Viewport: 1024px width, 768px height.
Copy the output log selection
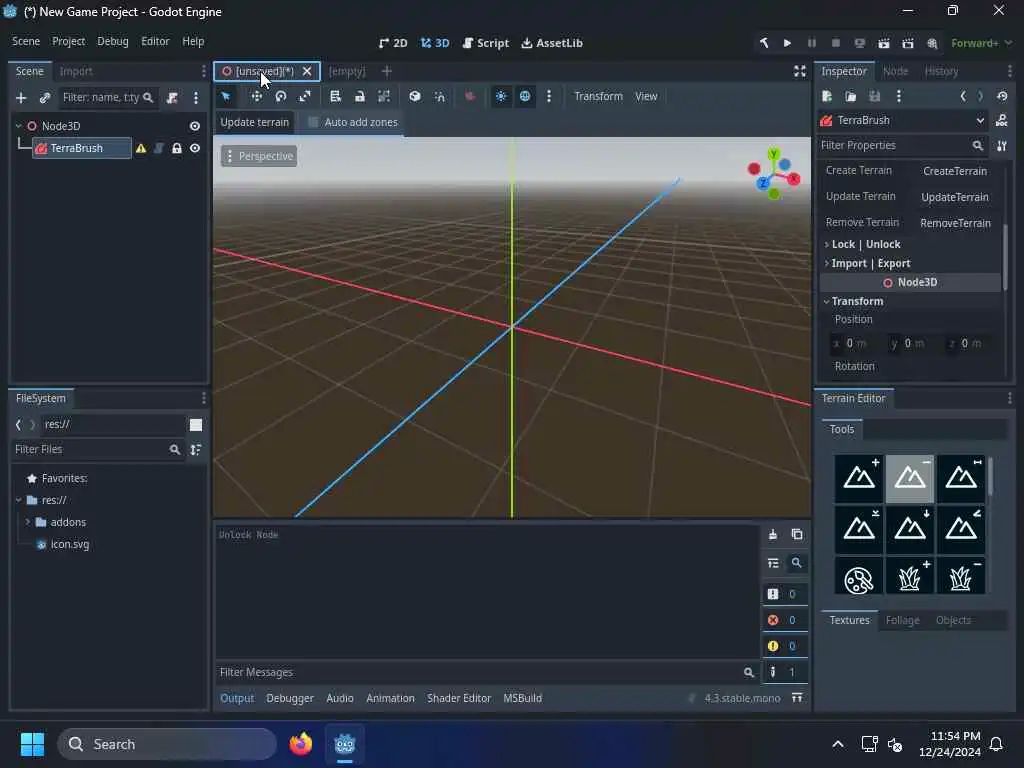pos(797,534)
